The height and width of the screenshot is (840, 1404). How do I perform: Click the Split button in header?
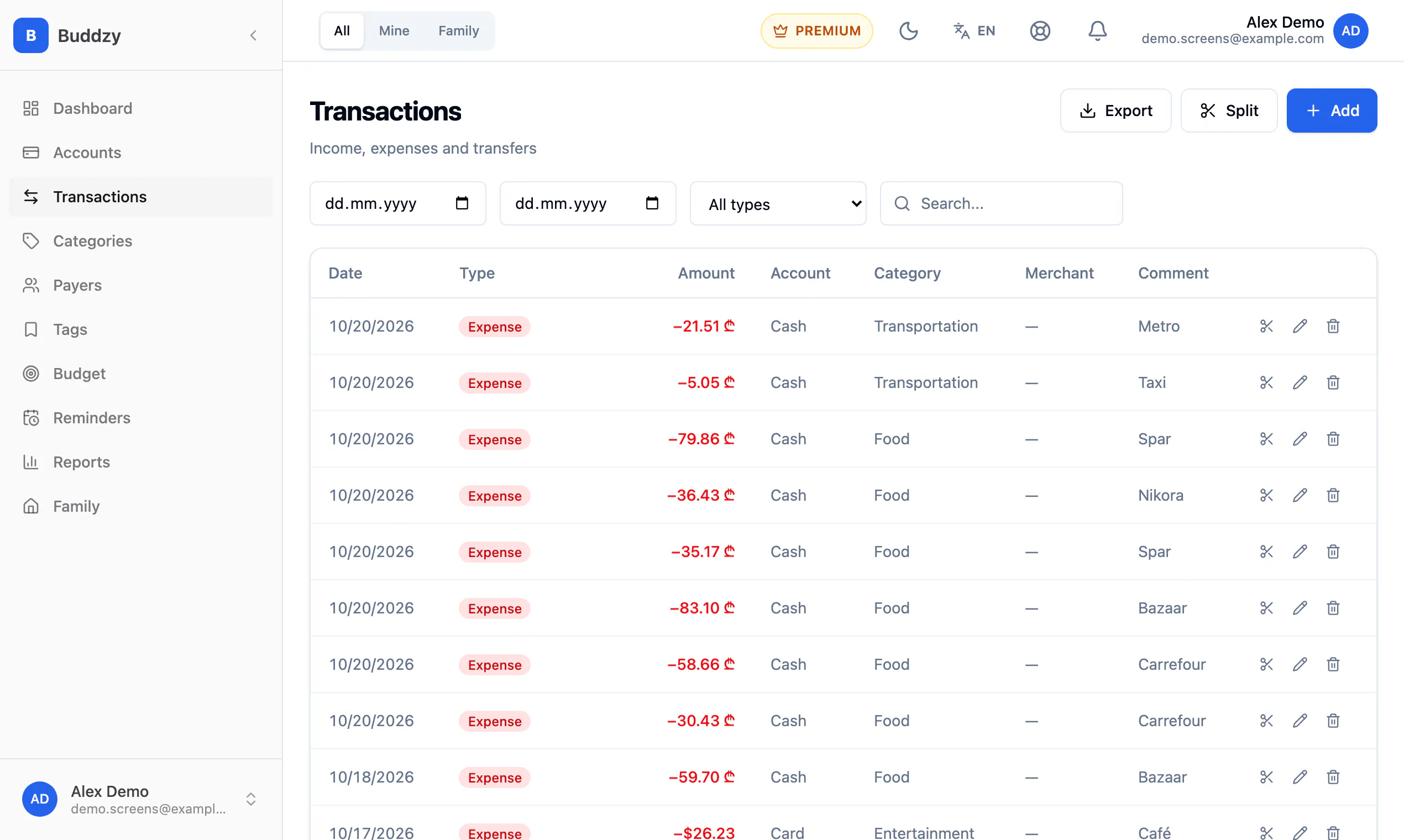[1229, 111]
